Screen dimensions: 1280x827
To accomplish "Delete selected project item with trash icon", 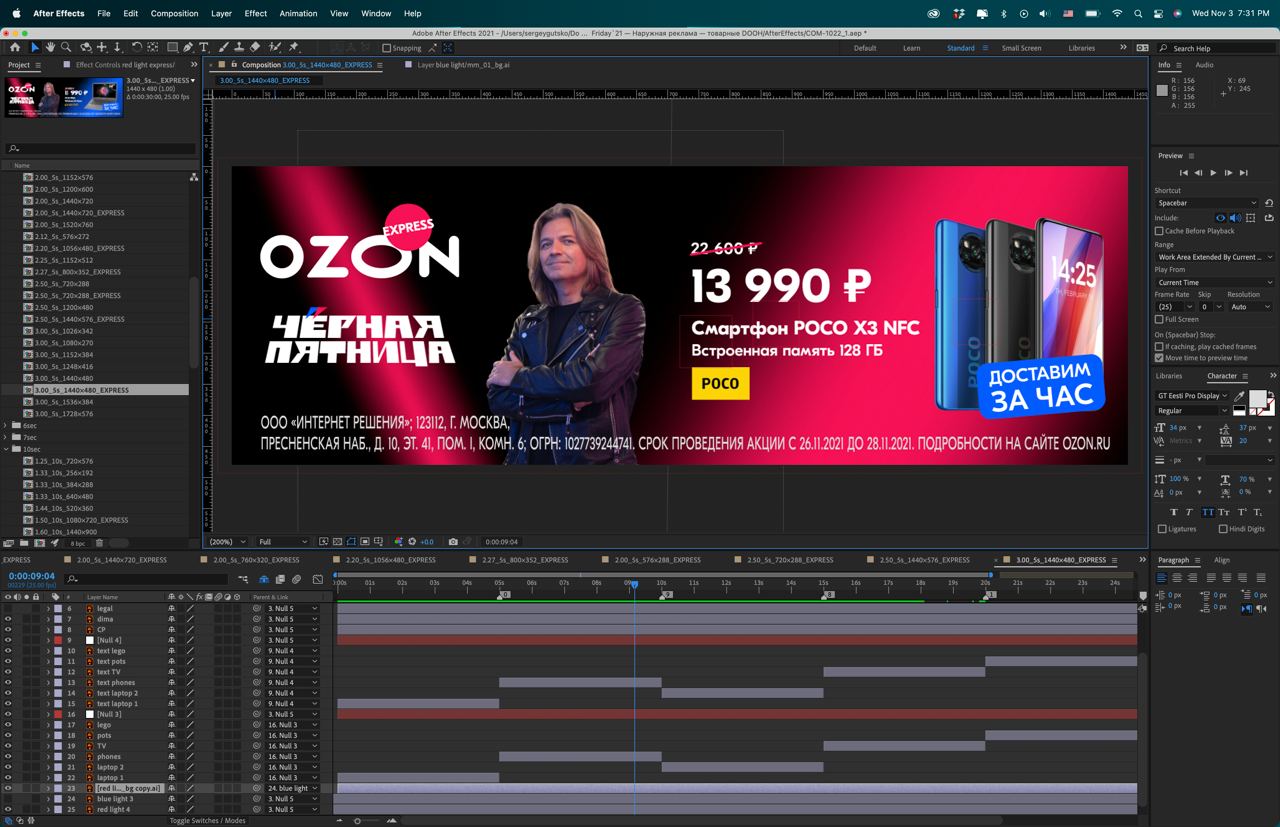I will [99, 543].
